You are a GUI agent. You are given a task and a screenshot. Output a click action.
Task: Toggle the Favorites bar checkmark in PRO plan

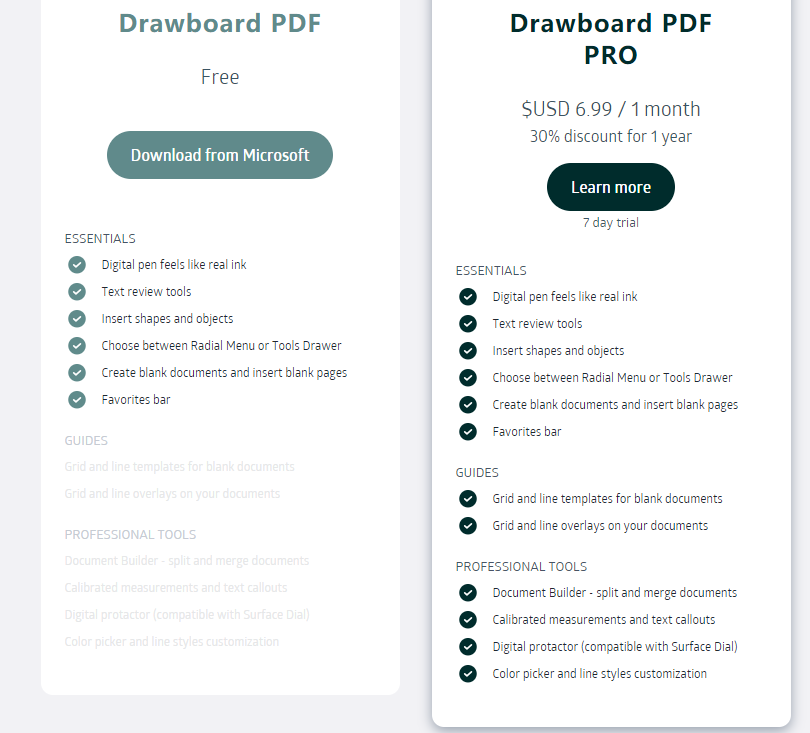[468, 432]
